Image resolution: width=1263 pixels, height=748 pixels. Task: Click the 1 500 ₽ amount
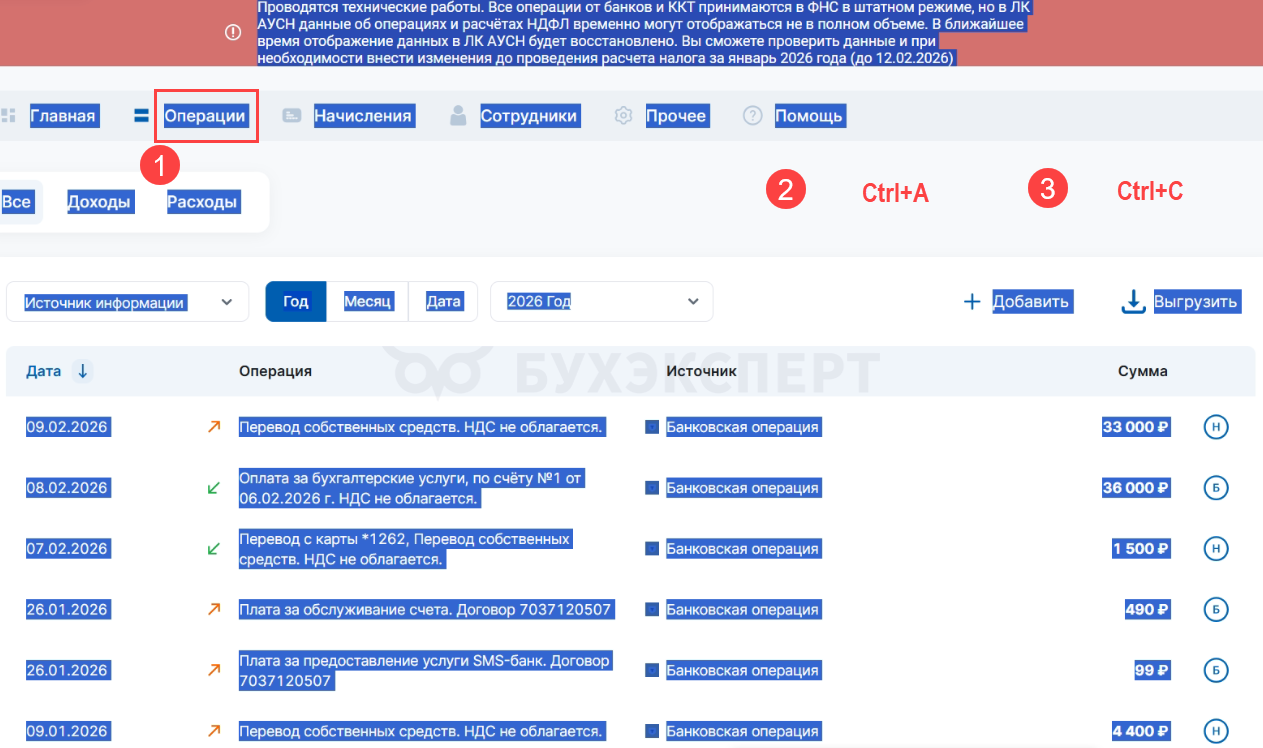pos(1141,549)
